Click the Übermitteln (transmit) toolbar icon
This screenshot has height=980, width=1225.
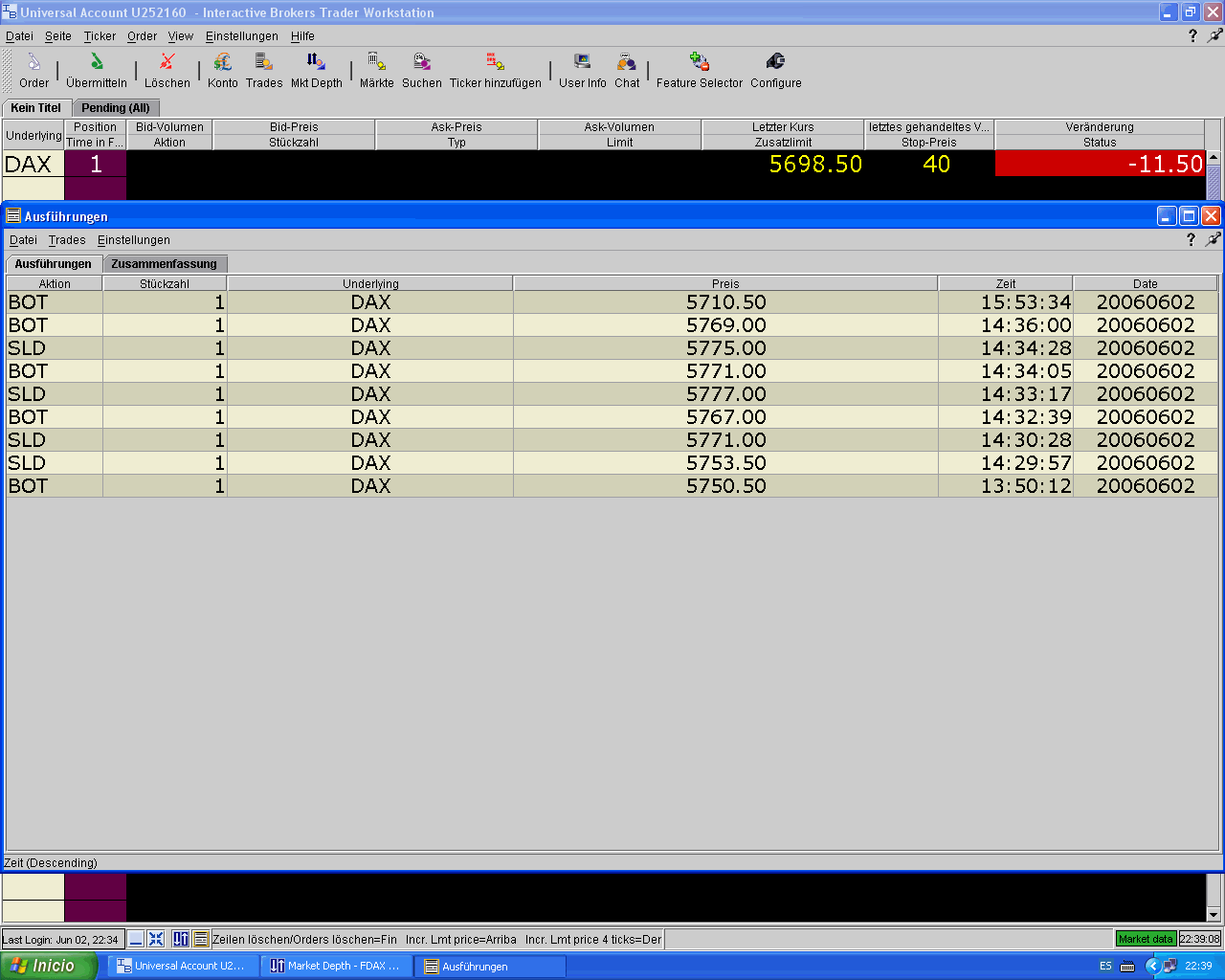point(97,62)
